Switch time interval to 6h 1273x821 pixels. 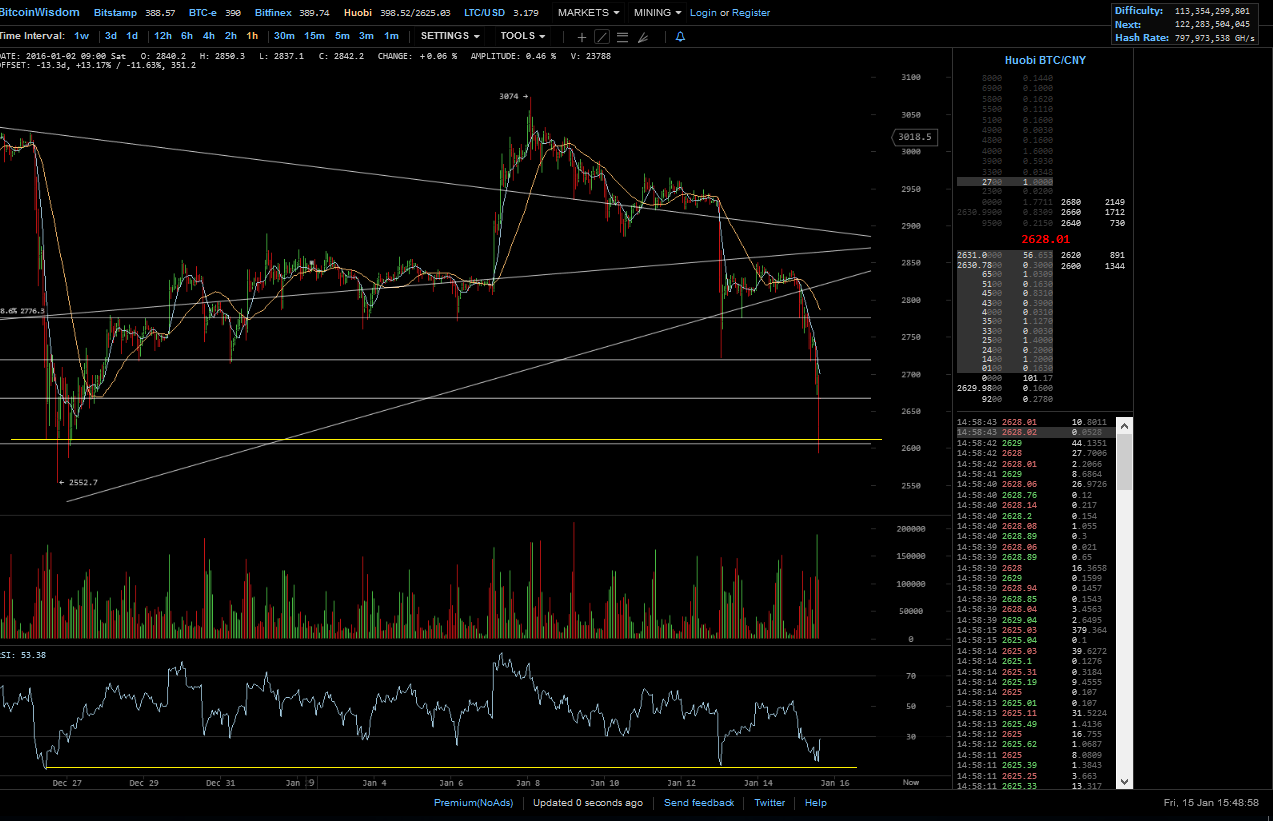coord(187,36)
